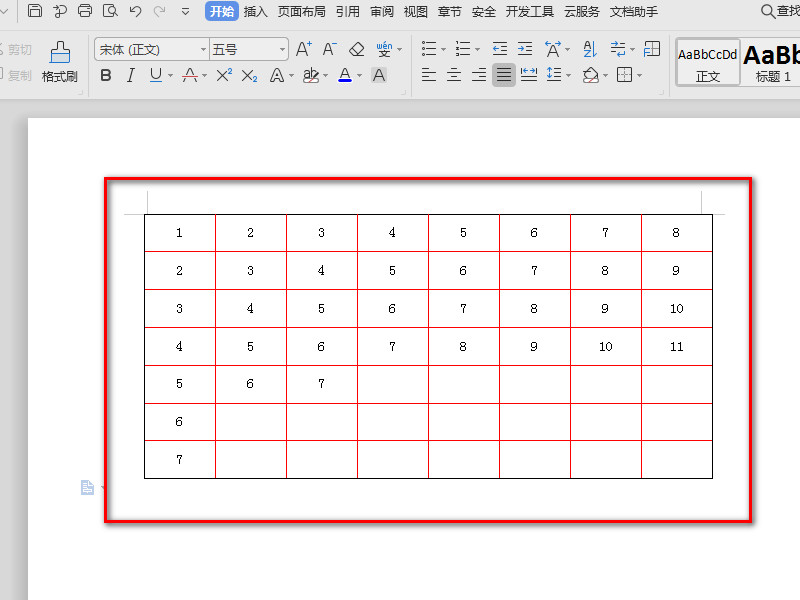Increase paragraph indent

click(x=525, y=49)
